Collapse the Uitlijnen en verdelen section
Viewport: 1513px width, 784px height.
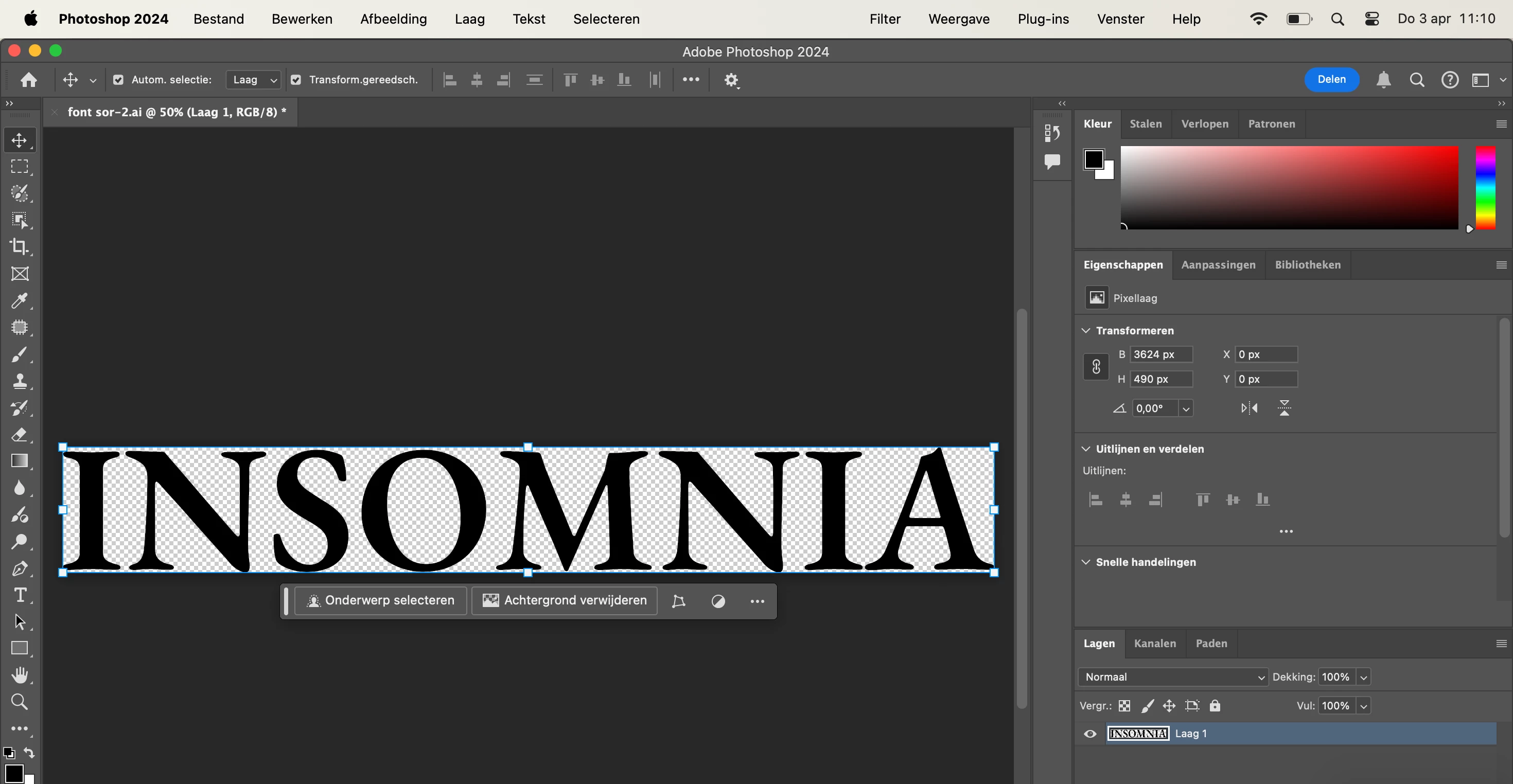[1086, 449]
